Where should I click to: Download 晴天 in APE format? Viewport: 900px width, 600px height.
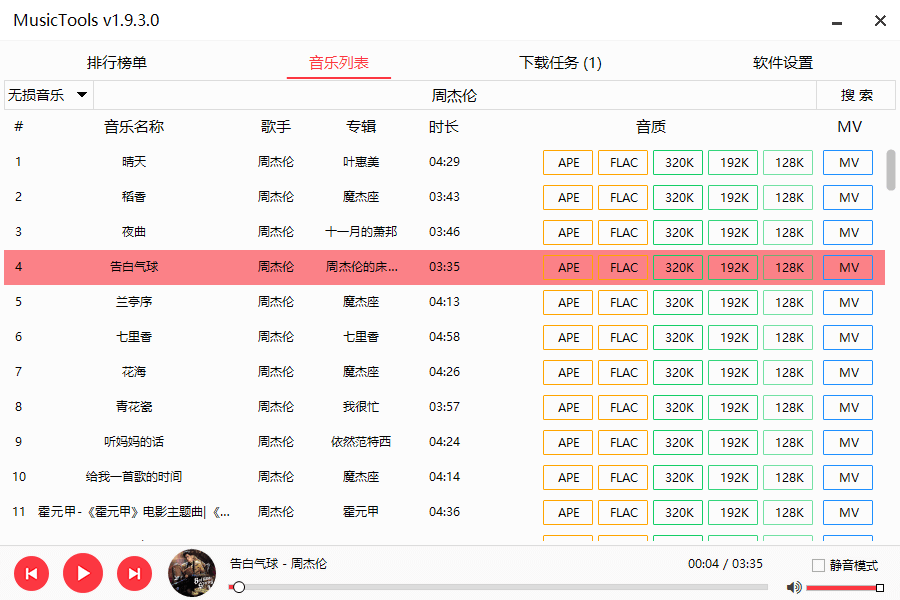[x=569, y=163]
